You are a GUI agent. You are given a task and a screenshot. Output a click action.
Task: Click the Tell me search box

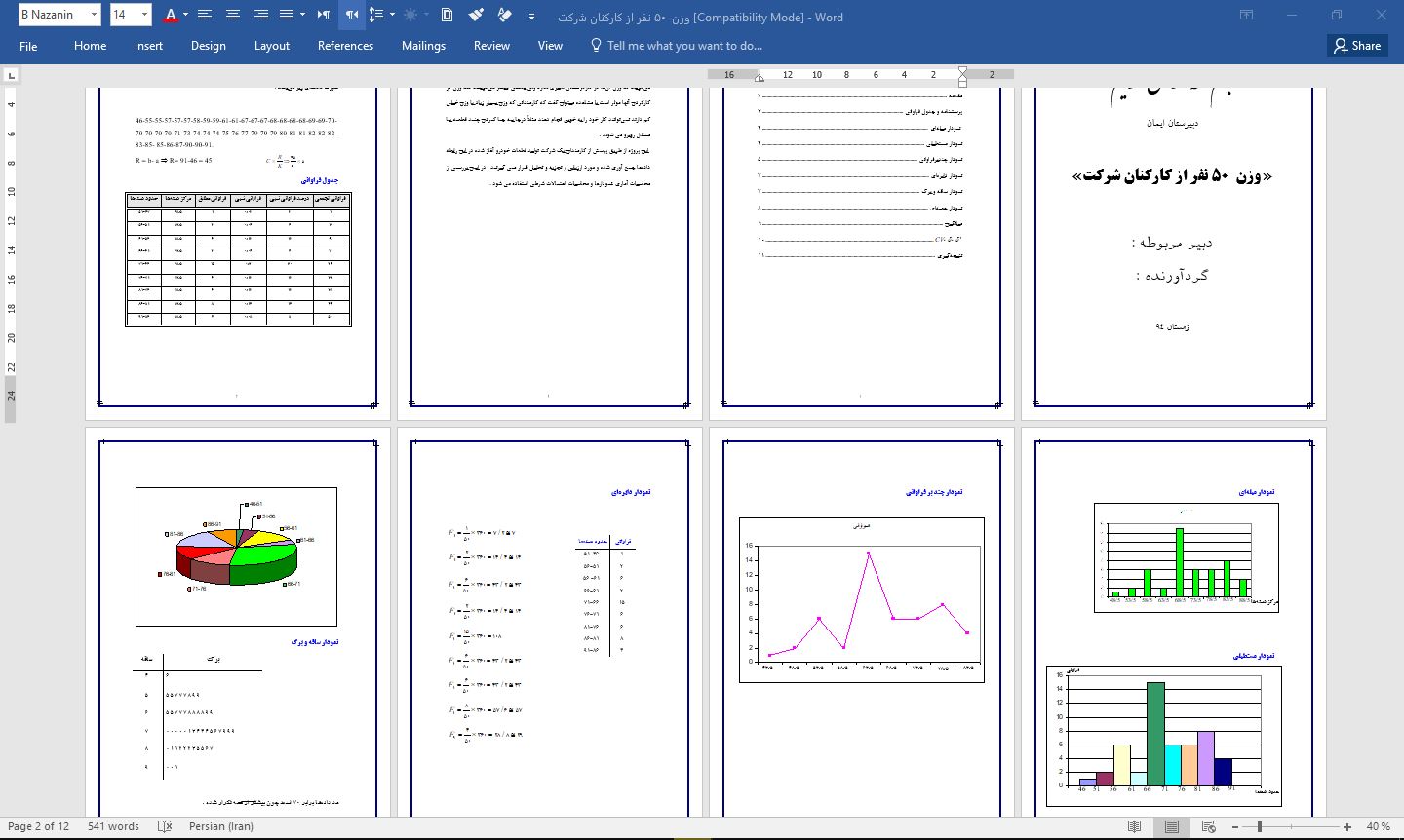(684, 46)
